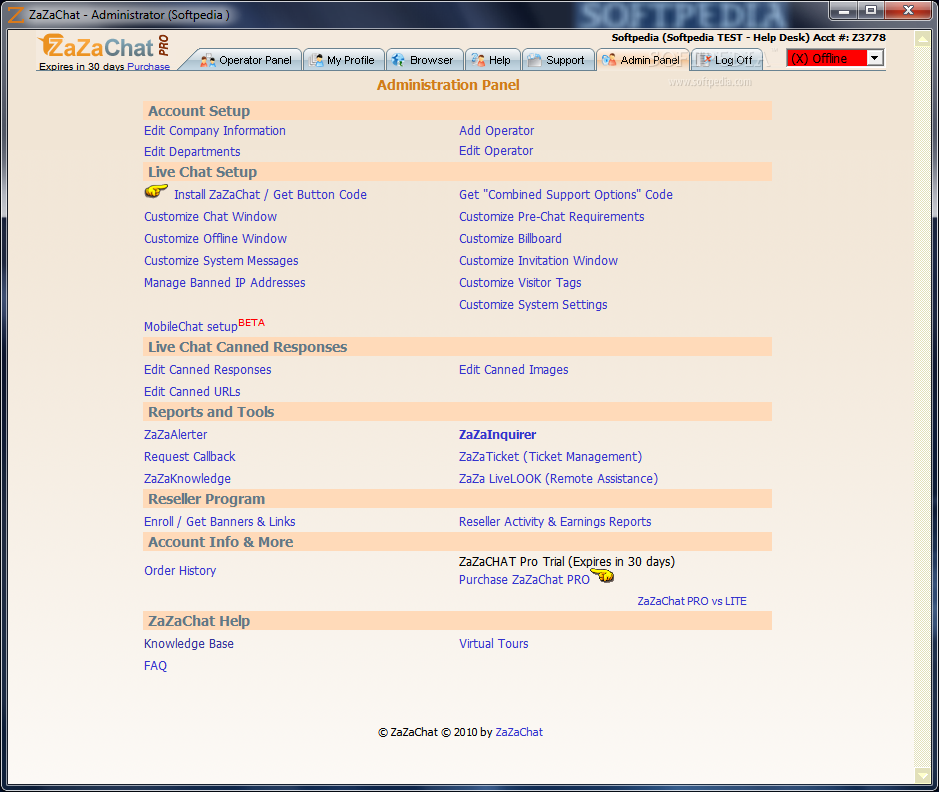This screenshot has width=939, height=792.
Task: Open the Knowledge Base link
Action: coord(189,644)
